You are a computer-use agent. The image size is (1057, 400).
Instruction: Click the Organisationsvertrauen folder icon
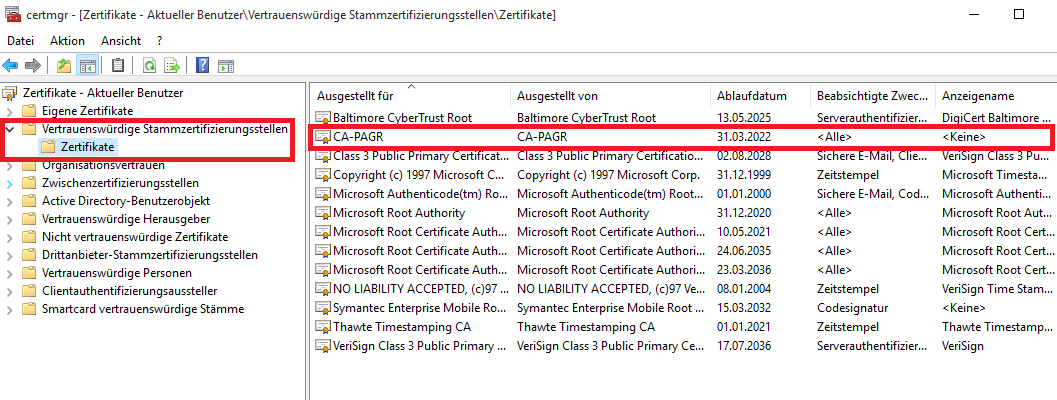[x=28, y=165]
